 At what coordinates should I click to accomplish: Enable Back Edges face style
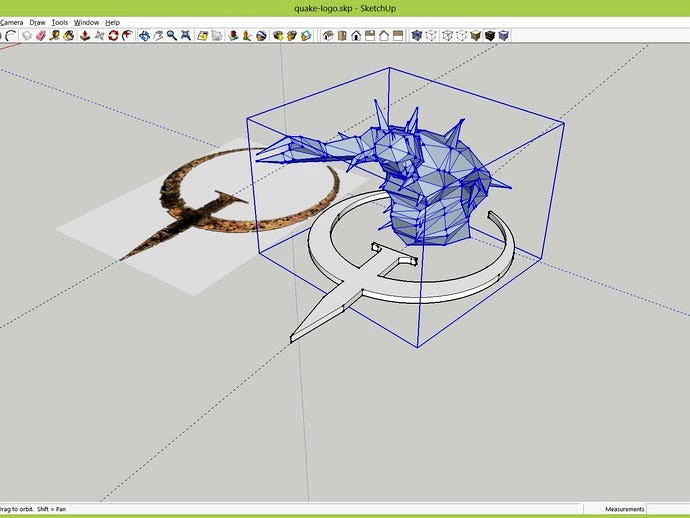click(x=431, y=36)
